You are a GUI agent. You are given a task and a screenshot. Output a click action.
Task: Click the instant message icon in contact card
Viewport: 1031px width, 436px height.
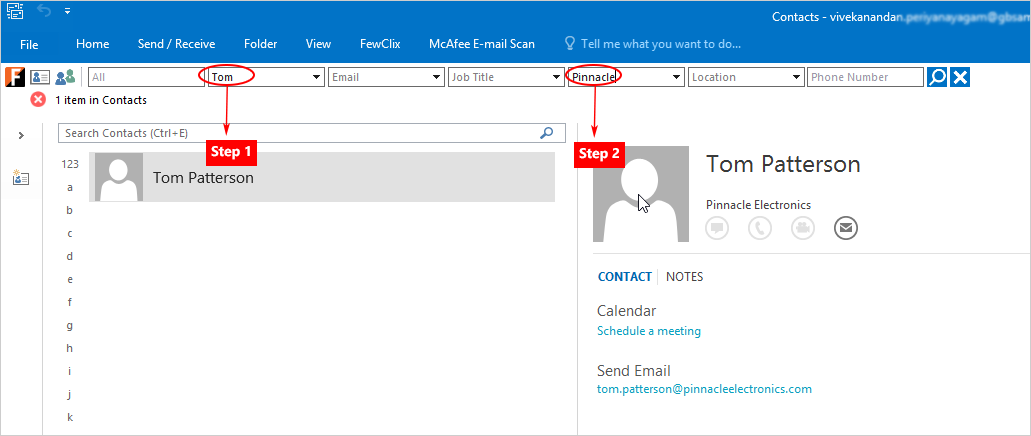717,228
